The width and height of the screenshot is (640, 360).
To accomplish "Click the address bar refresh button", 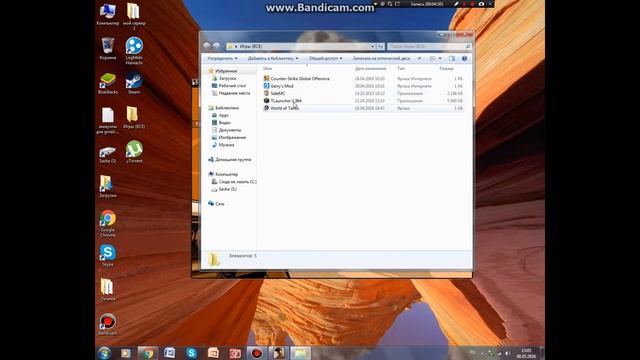I will [380, 47].
